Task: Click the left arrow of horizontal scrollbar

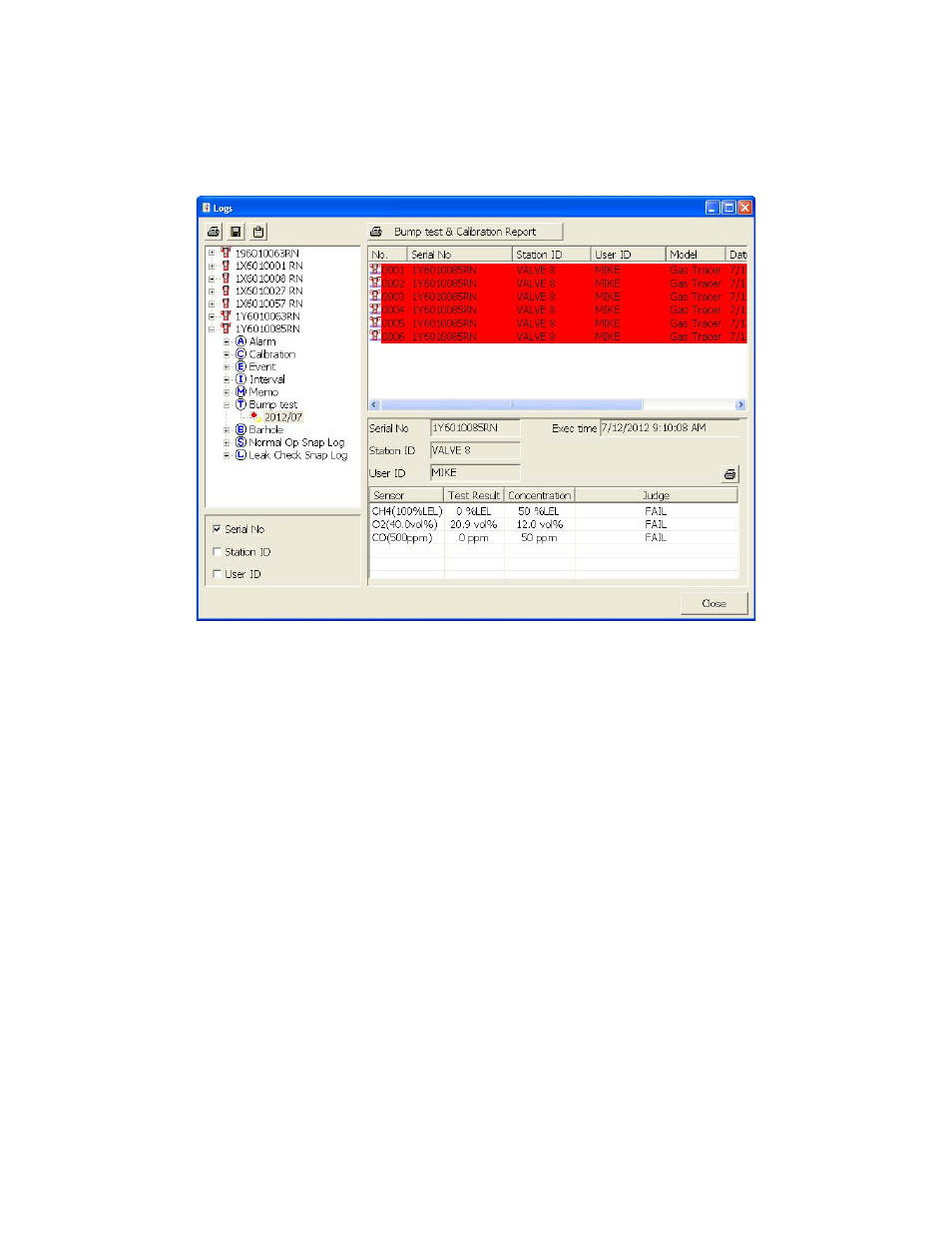Action: click(375, 404)
